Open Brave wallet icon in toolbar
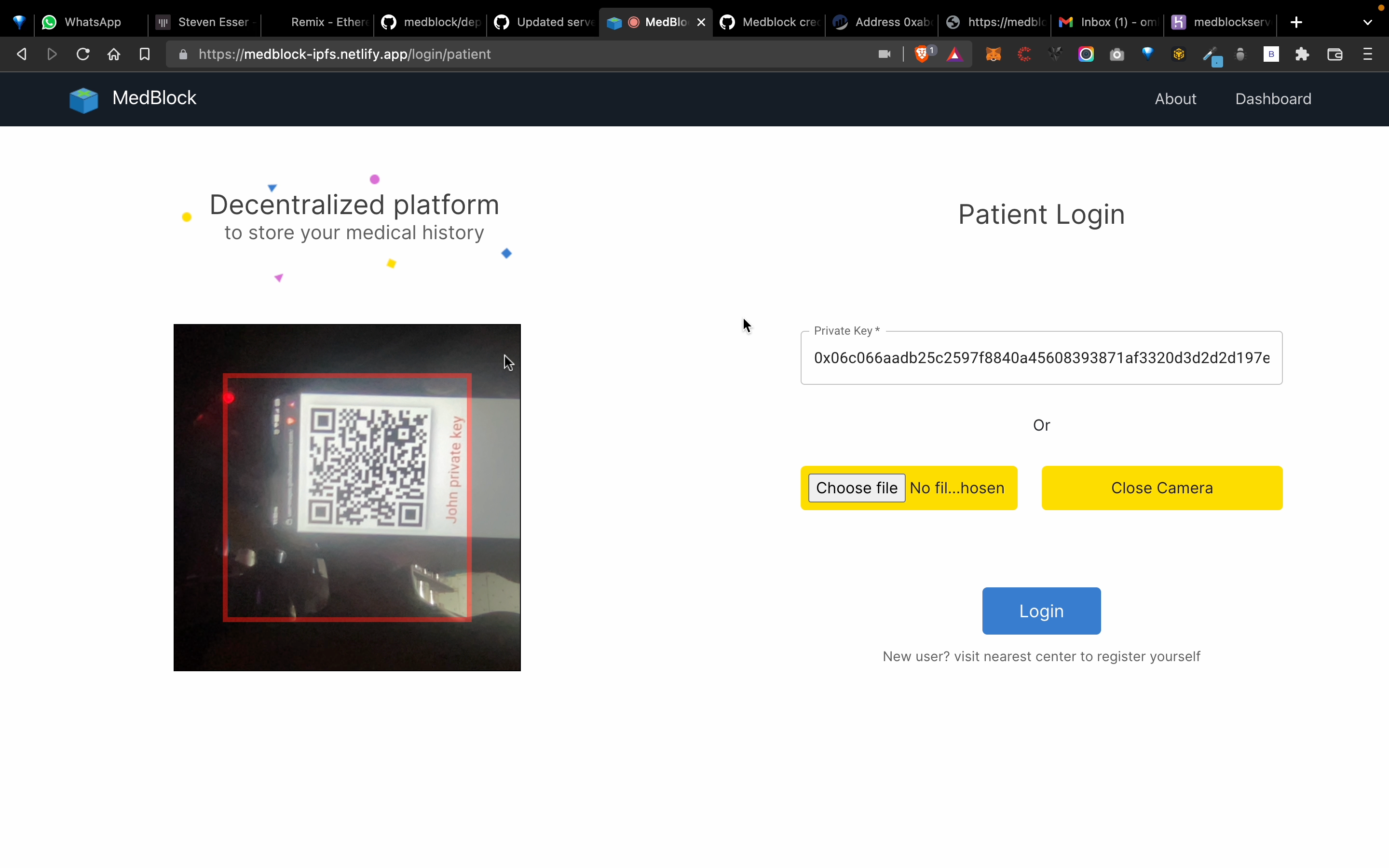The height and width of the screenshot is (868, 1389). 1335,54
